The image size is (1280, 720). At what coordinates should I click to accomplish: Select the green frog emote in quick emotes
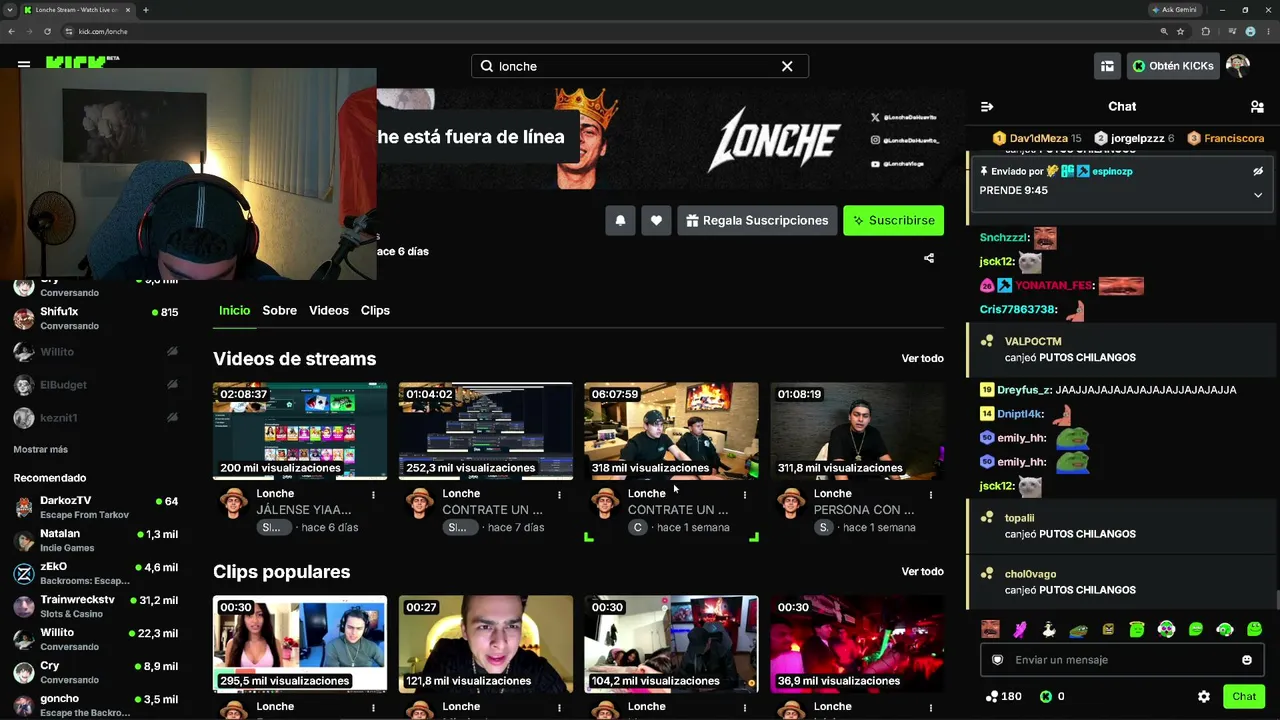click(1078, 629)
